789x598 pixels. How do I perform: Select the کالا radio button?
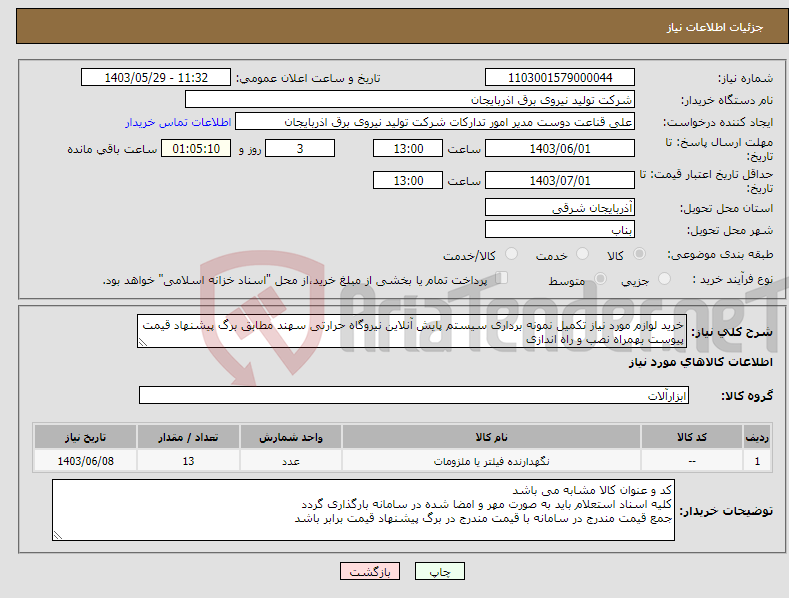[639, 254]
